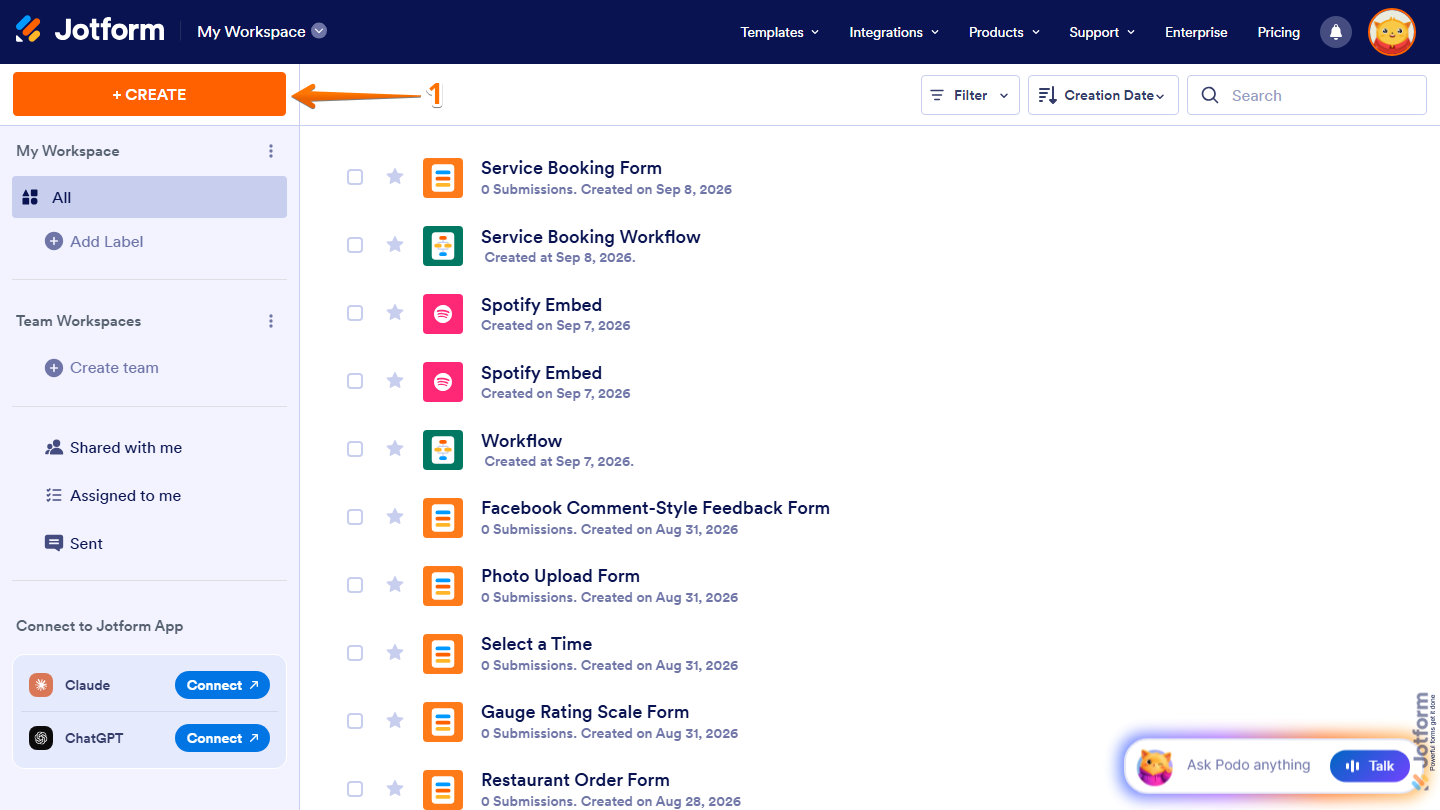Check the Facebook Comment-Style Feedback Form box

(355, 517)
